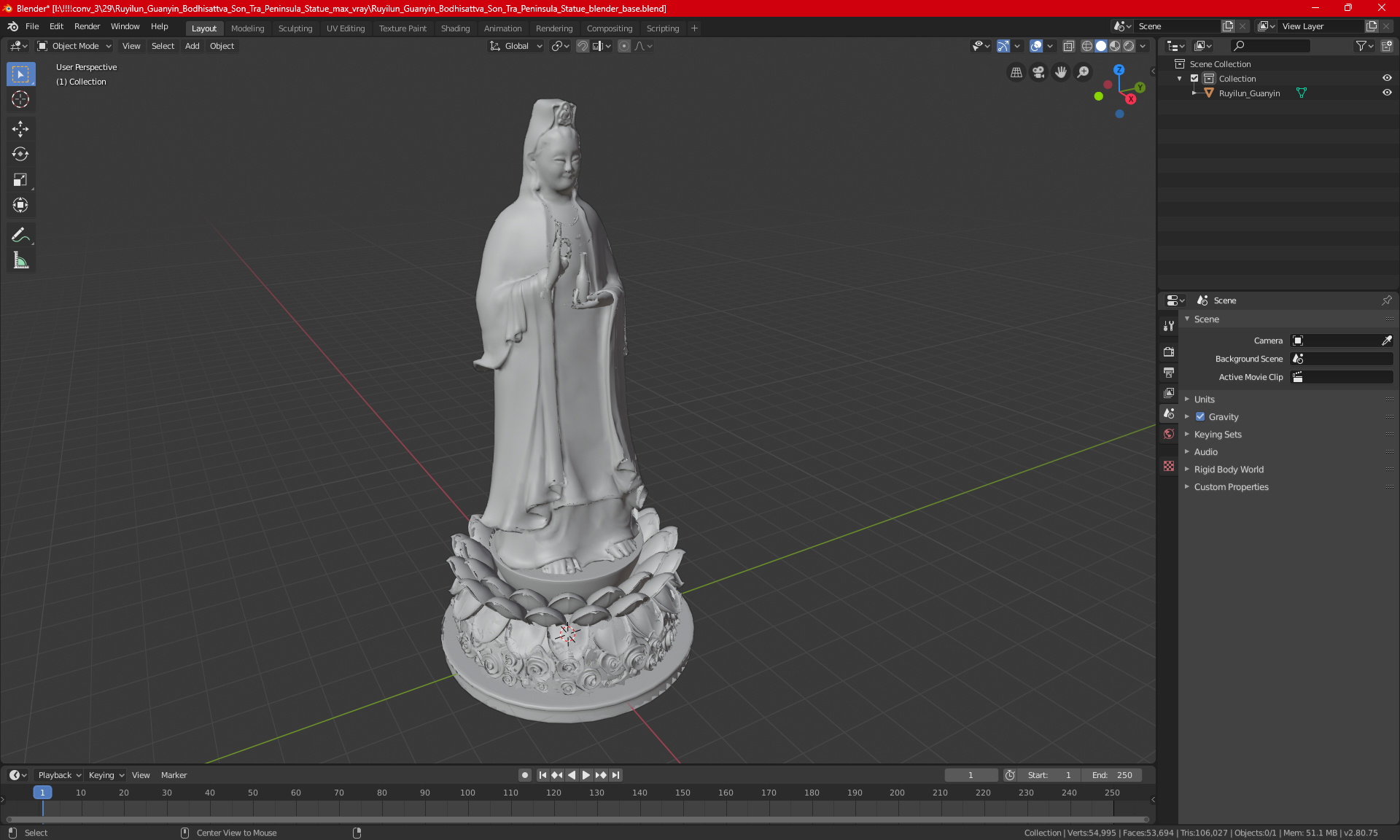
Task: Click the zoom view magnifier icon
Action: coord(1084,72)
